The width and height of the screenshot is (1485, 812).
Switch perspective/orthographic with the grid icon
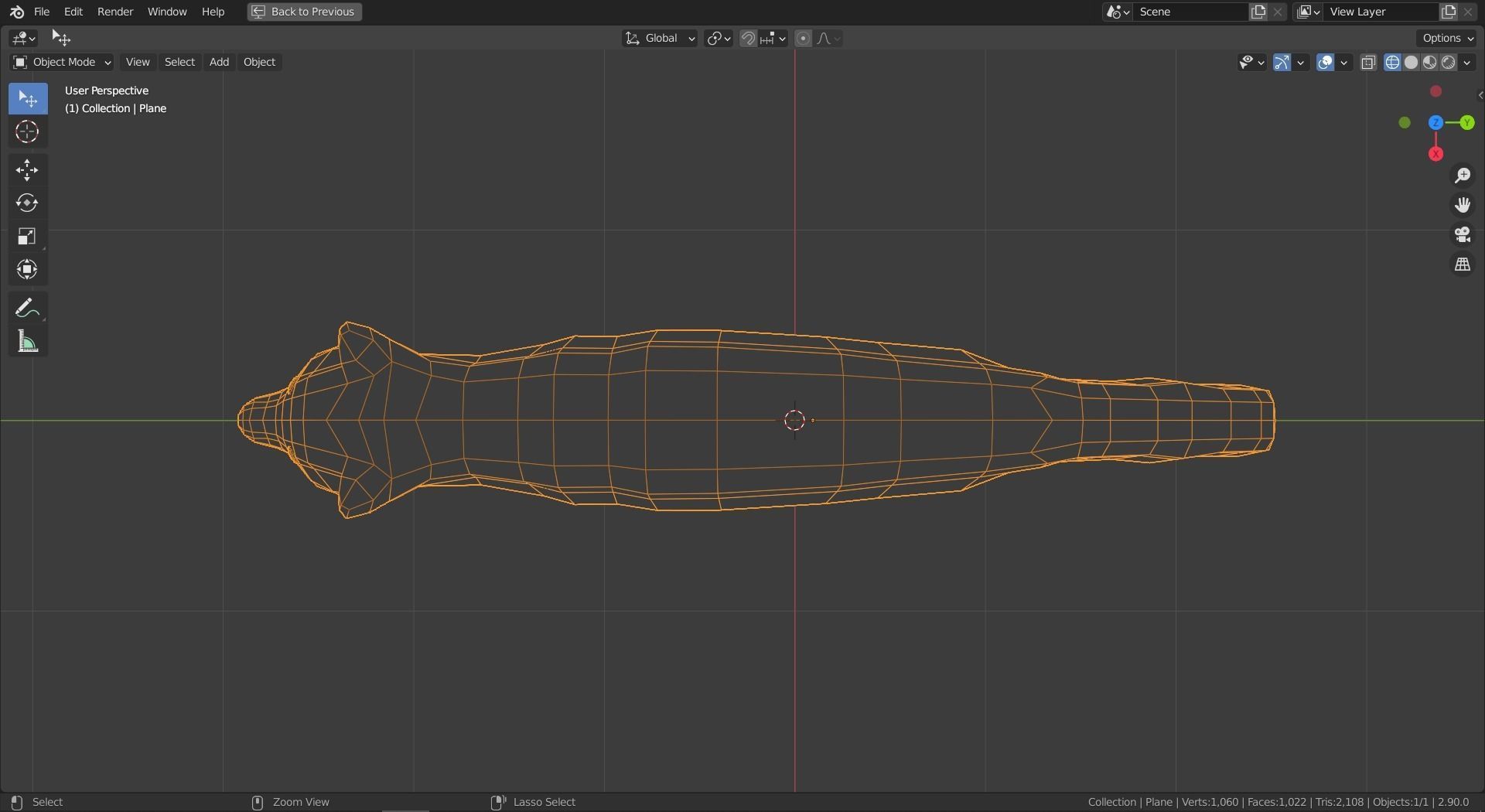tap(1463, 264)
